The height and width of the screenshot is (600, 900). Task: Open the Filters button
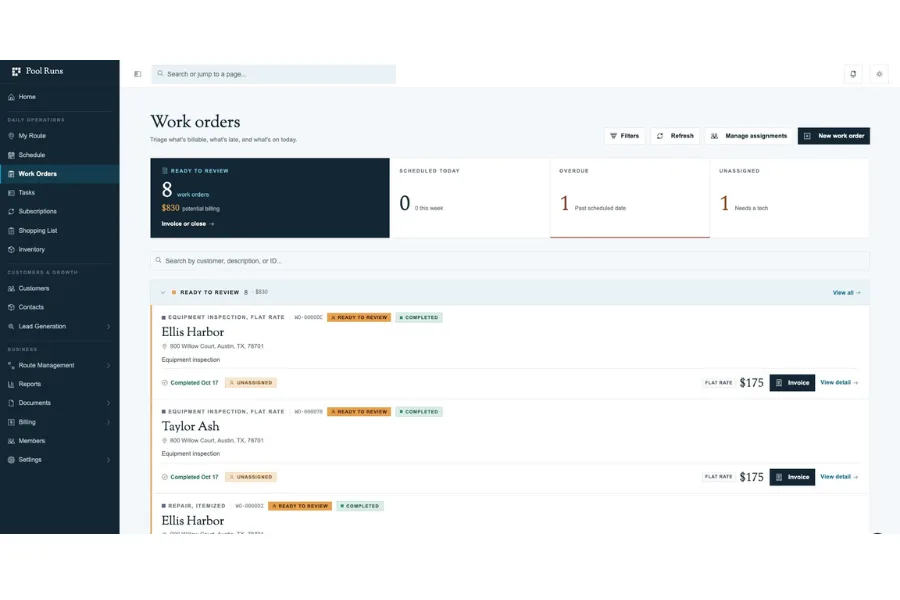[x=624, y=136]
